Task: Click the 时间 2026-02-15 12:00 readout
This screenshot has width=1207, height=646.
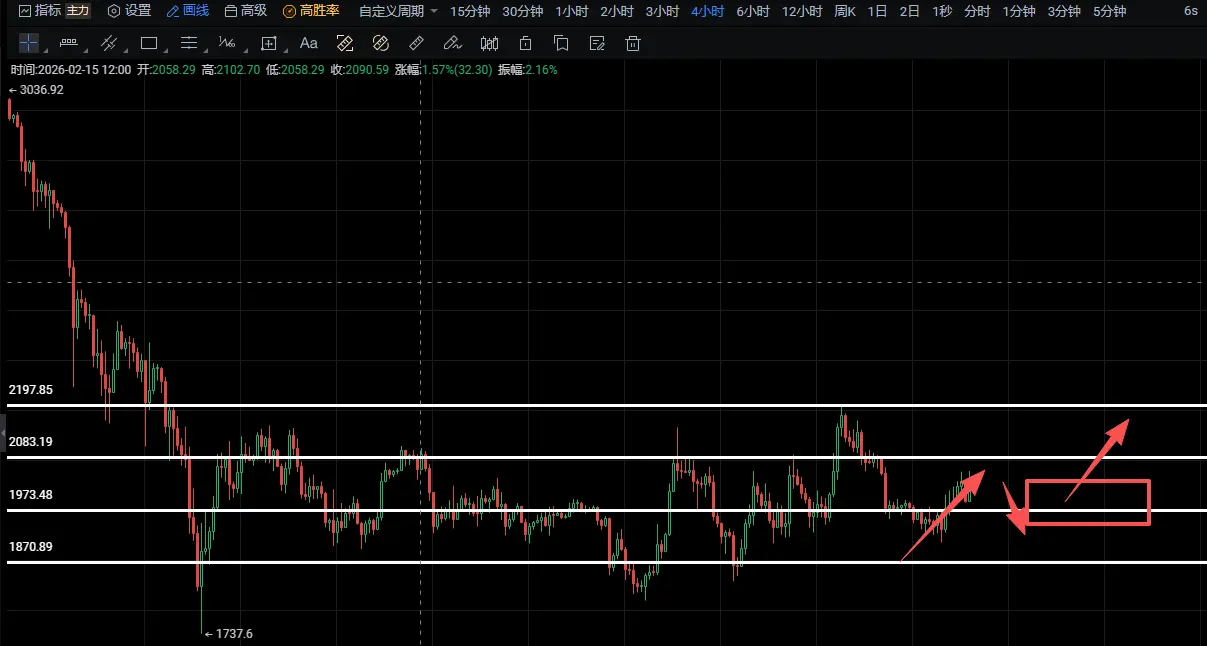Action: (x=71, y=70)
